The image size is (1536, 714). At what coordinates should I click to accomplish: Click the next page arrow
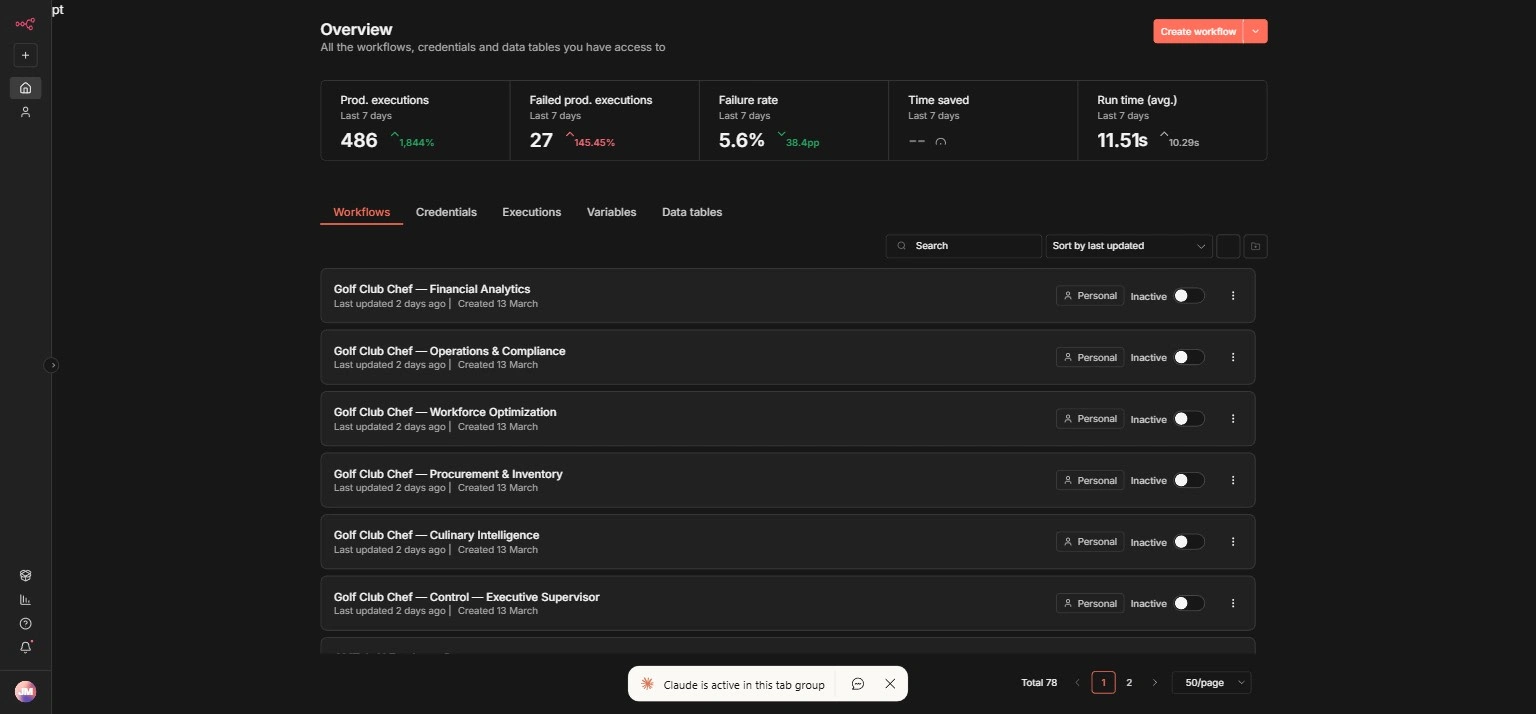tap(1155, 683)
